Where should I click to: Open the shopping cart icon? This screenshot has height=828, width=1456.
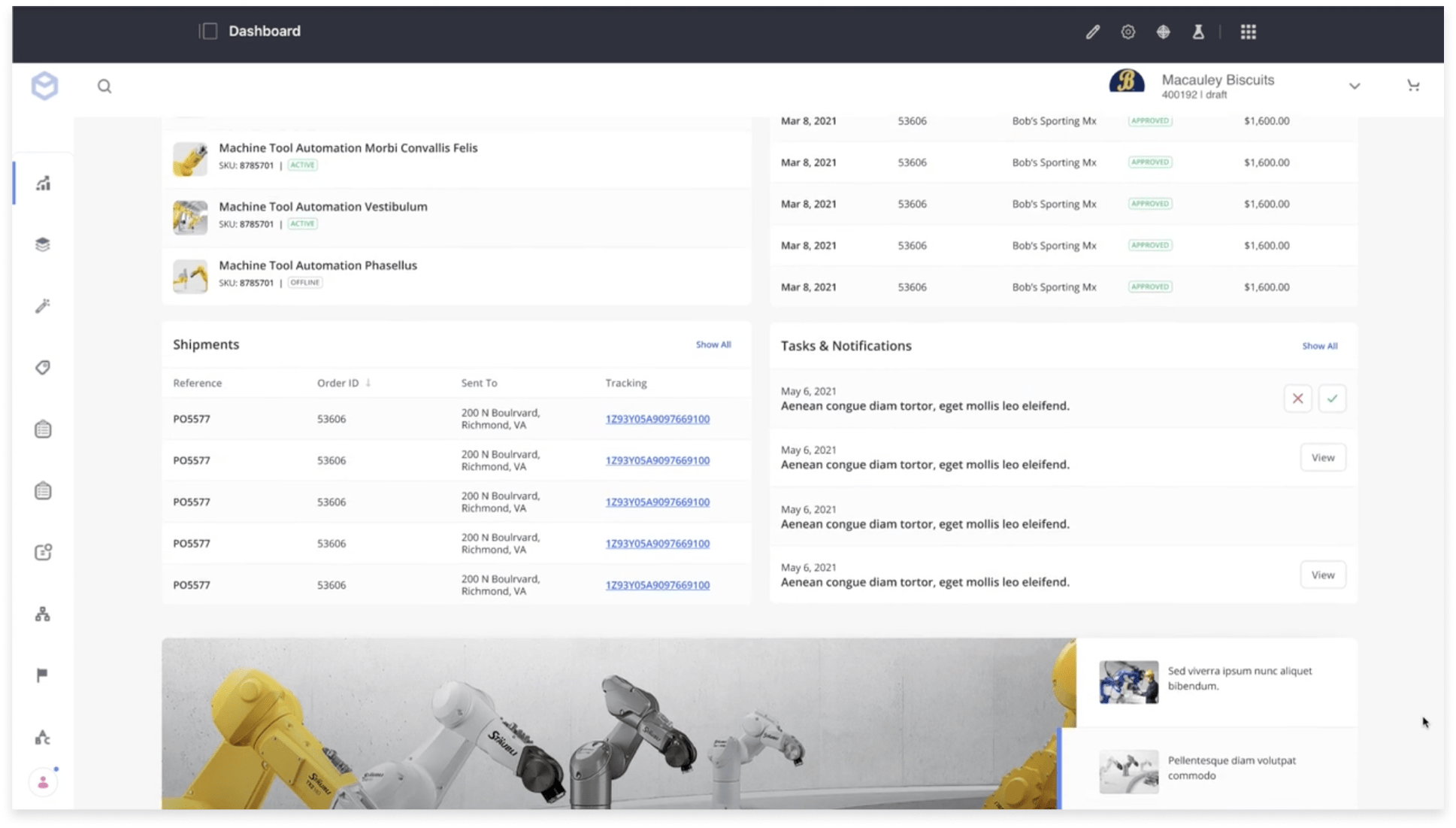tap(1413, 86)
